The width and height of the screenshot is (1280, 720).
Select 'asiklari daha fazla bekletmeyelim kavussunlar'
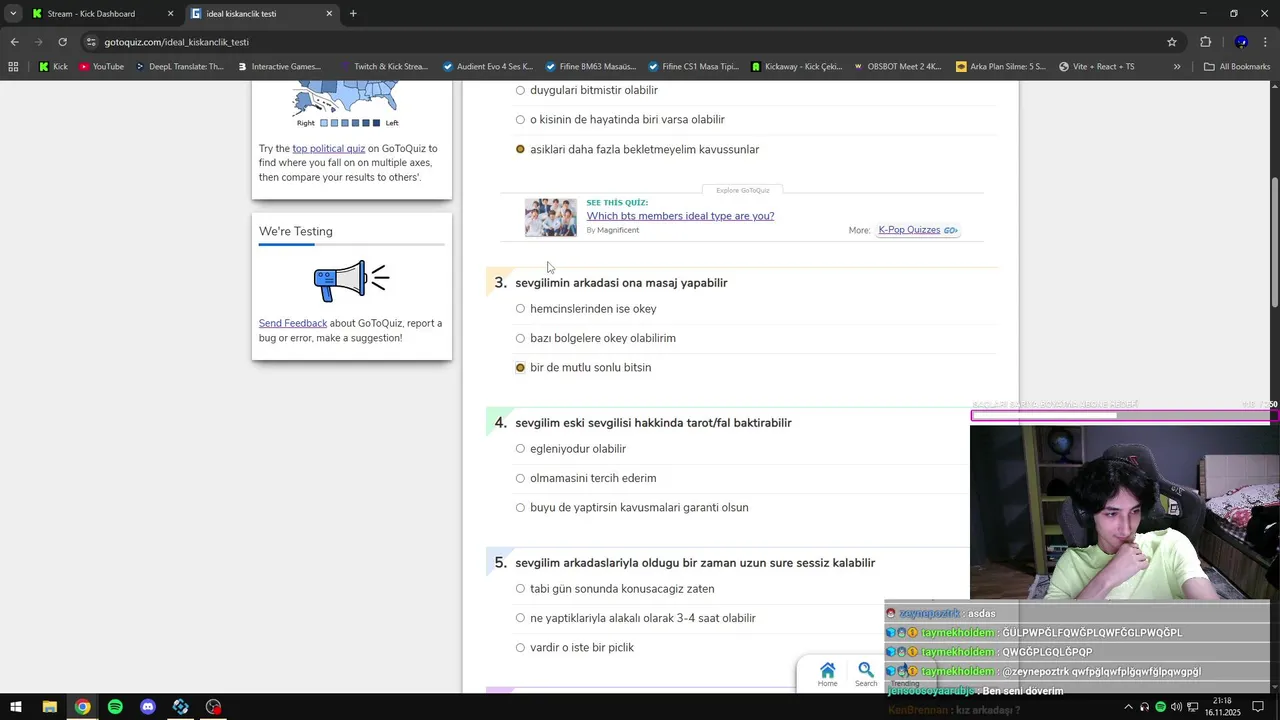click(520, 149)
